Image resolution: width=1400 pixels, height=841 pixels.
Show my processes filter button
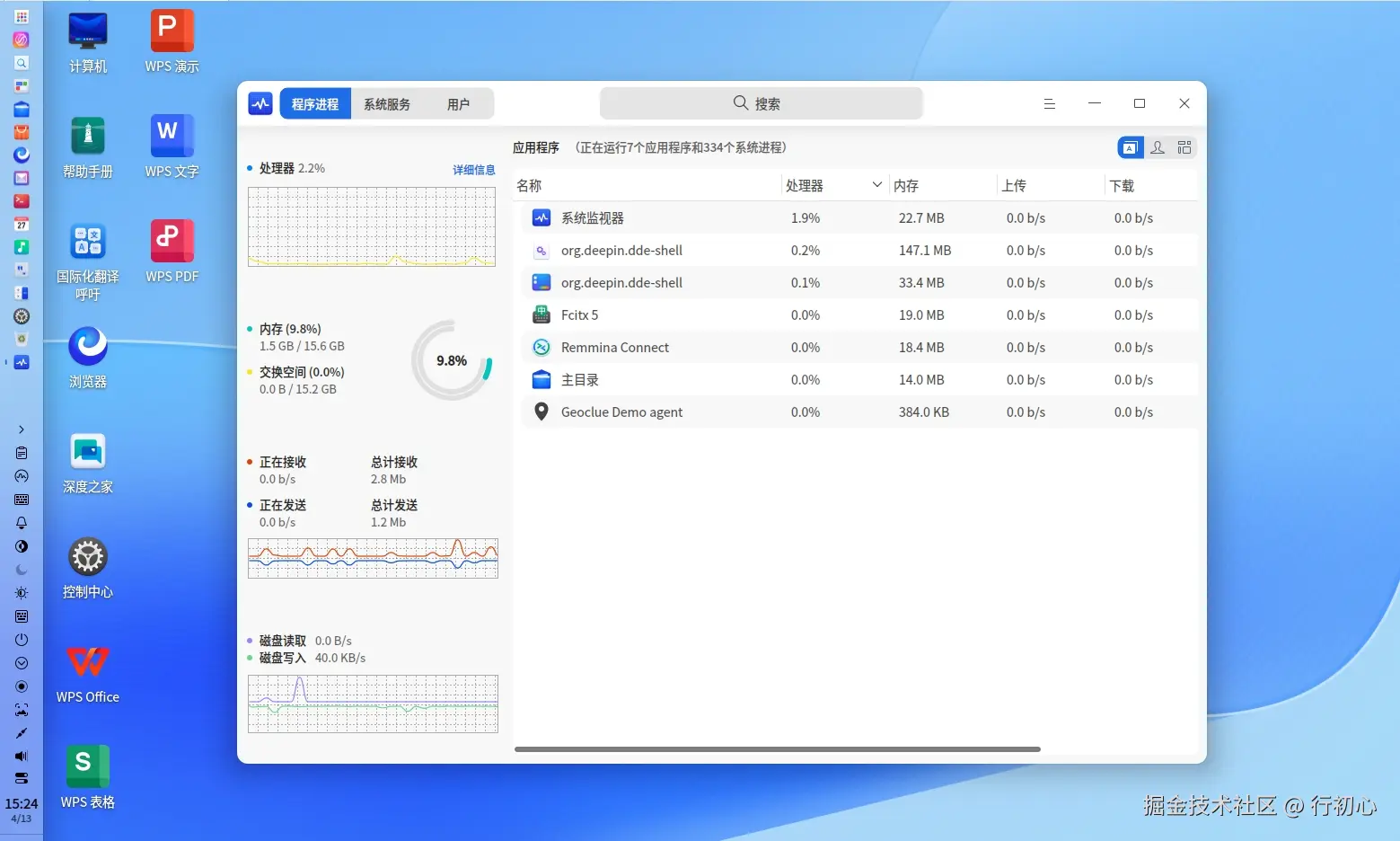click(x=1158, y=147)
